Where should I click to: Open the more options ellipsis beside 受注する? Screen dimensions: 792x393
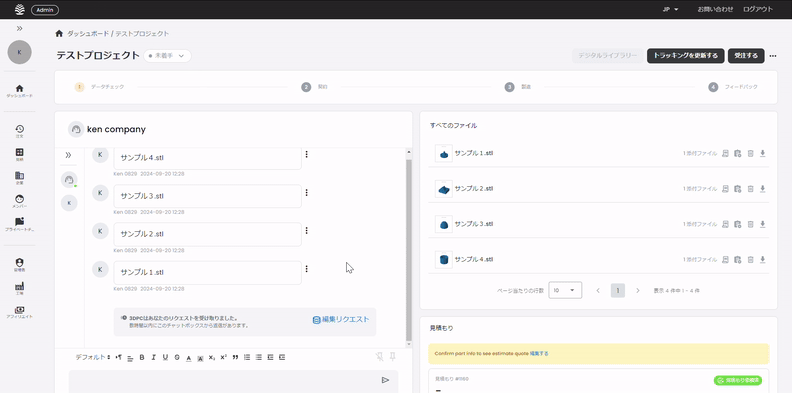click(x=773, y=56)
